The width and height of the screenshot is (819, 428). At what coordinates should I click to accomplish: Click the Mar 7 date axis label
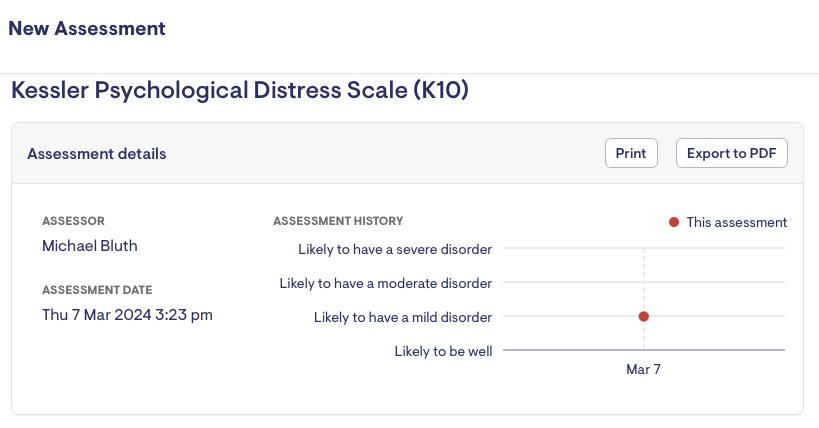[644, 369]
